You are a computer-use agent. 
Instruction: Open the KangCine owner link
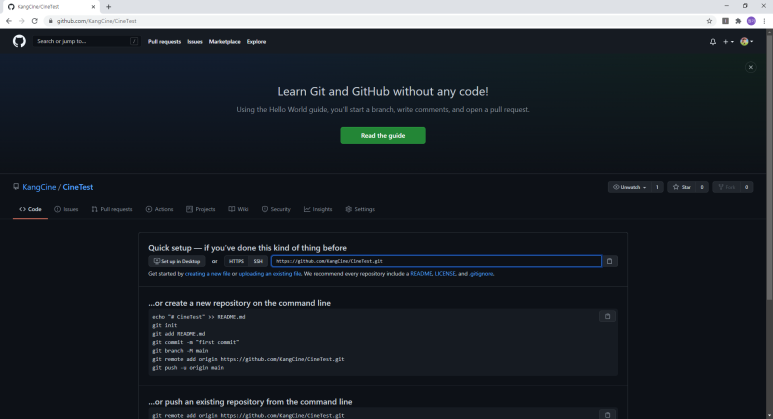[x=39, y=187]
